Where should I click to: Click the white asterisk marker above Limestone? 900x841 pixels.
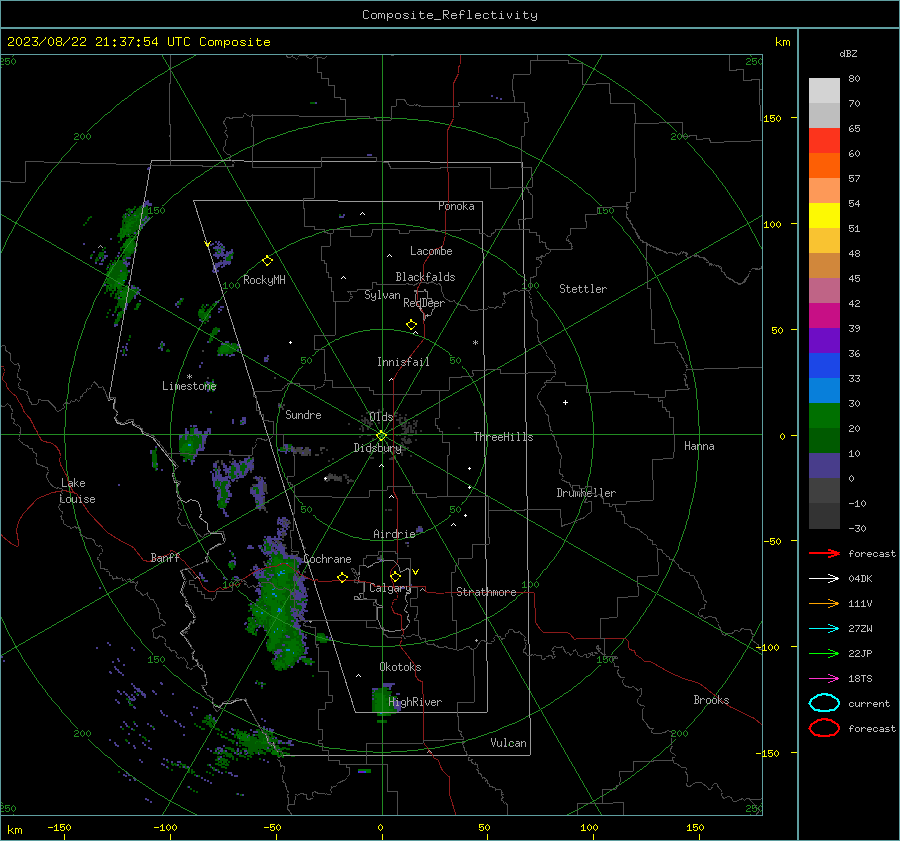click(x=189, y=377)
